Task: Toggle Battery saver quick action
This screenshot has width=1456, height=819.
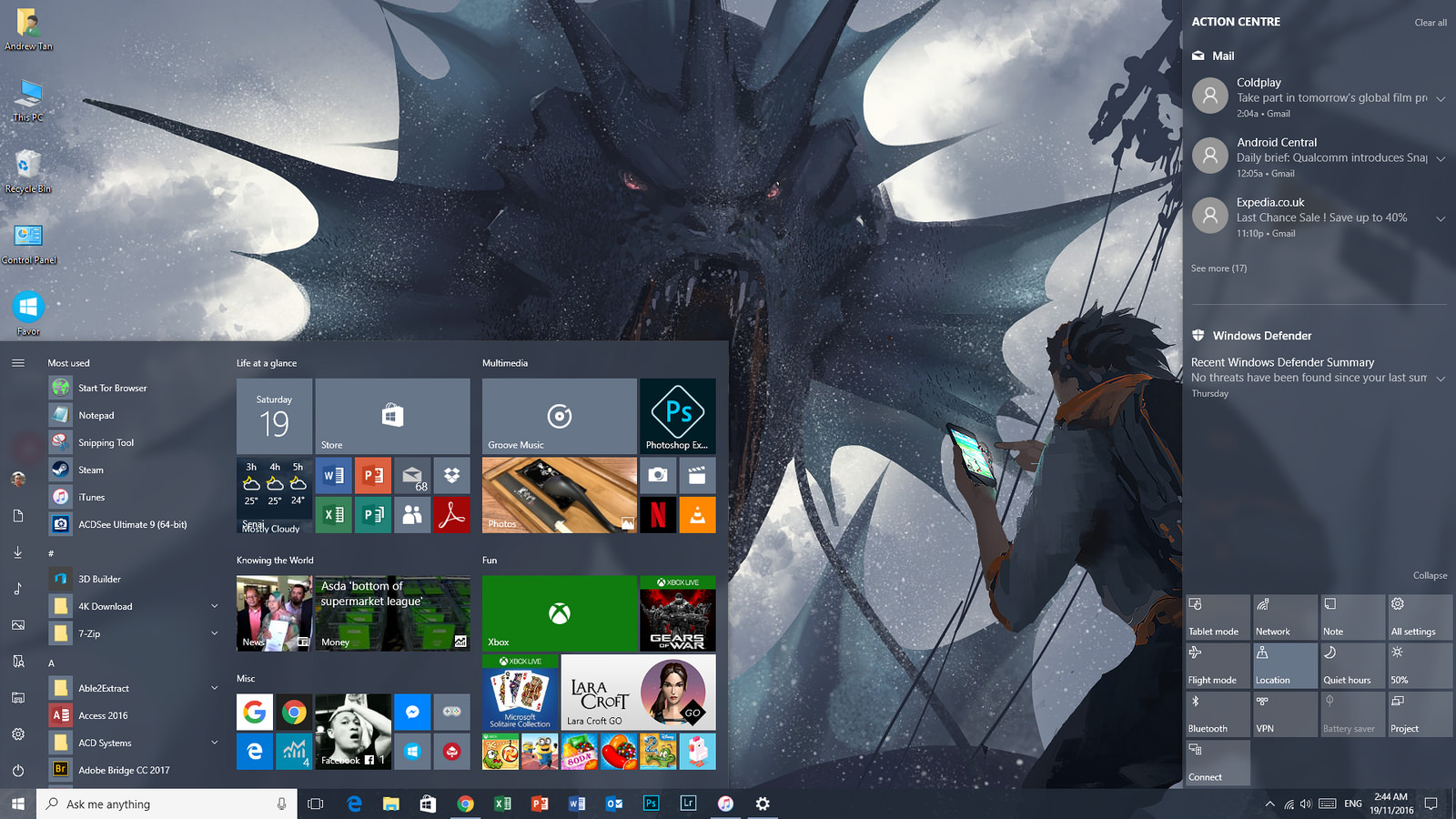Action: click(1353, 714)
